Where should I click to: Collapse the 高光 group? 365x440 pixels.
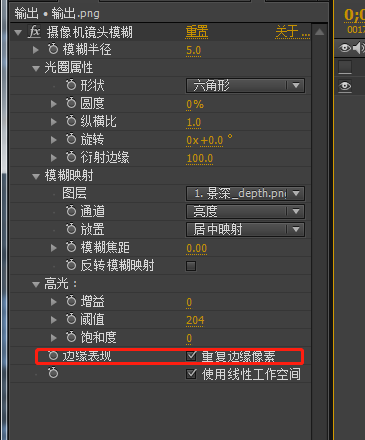(x=36, y=285)
